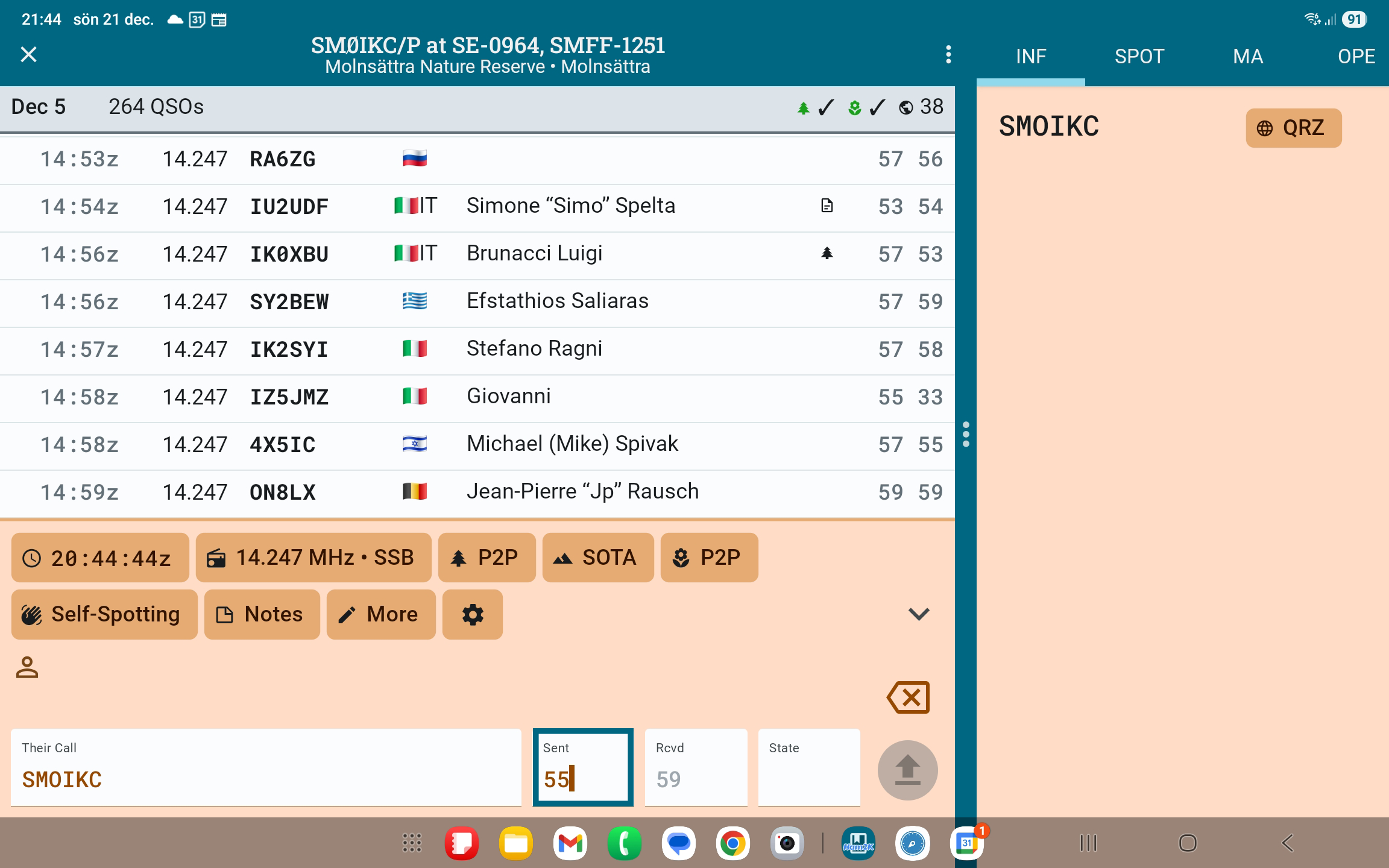
Task: Toggle WWFF P2P flower control
Action: [709, 558]
